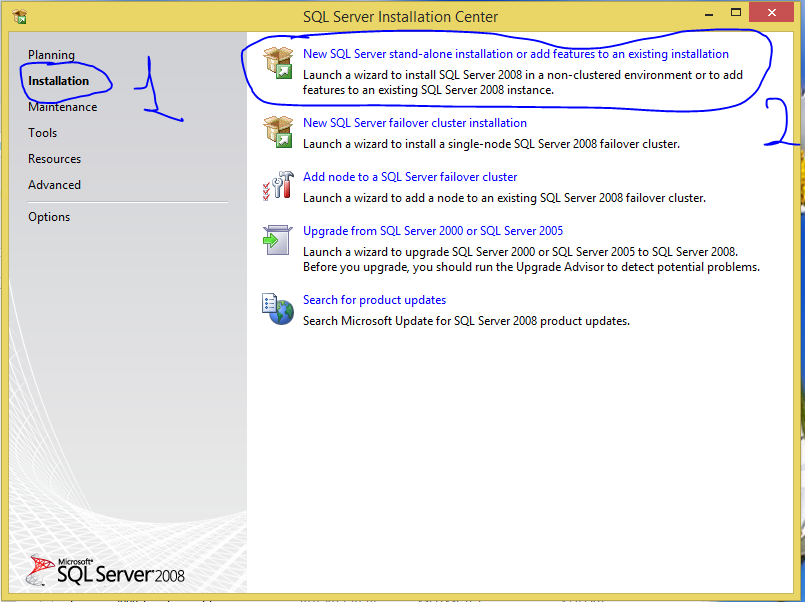Open Upgrade from SQL Server 2000 or 2005 link

point(433,230)
